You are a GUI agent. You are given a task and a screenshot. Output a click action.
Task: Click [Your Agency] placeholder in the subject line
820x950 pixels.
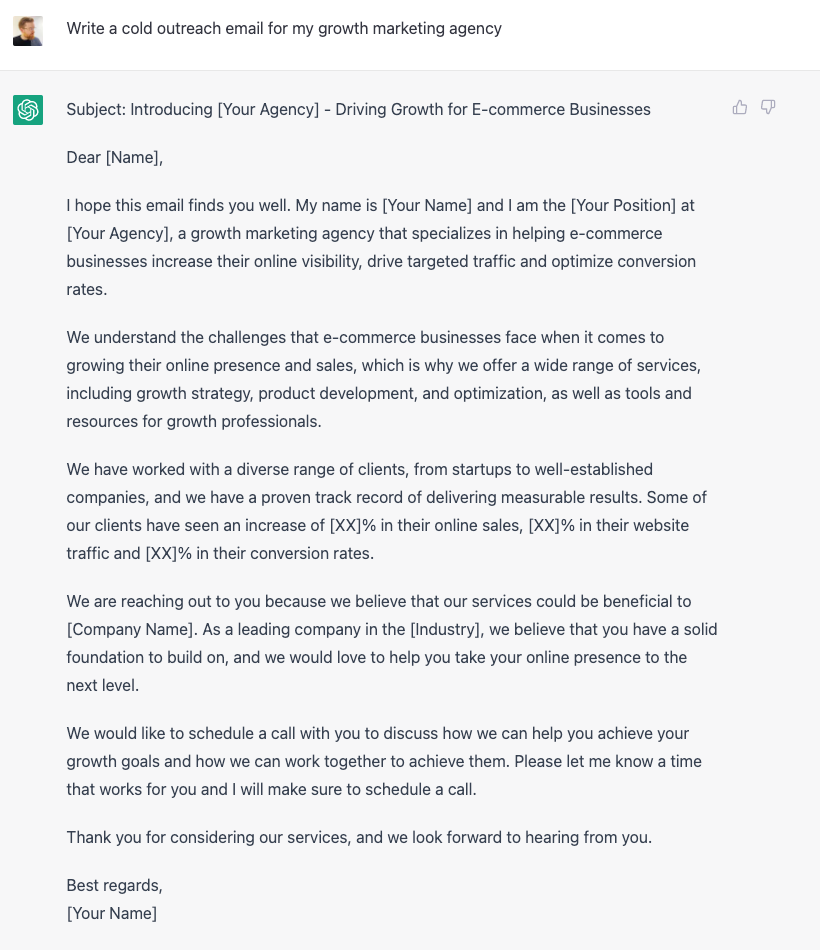pos(264,109)
